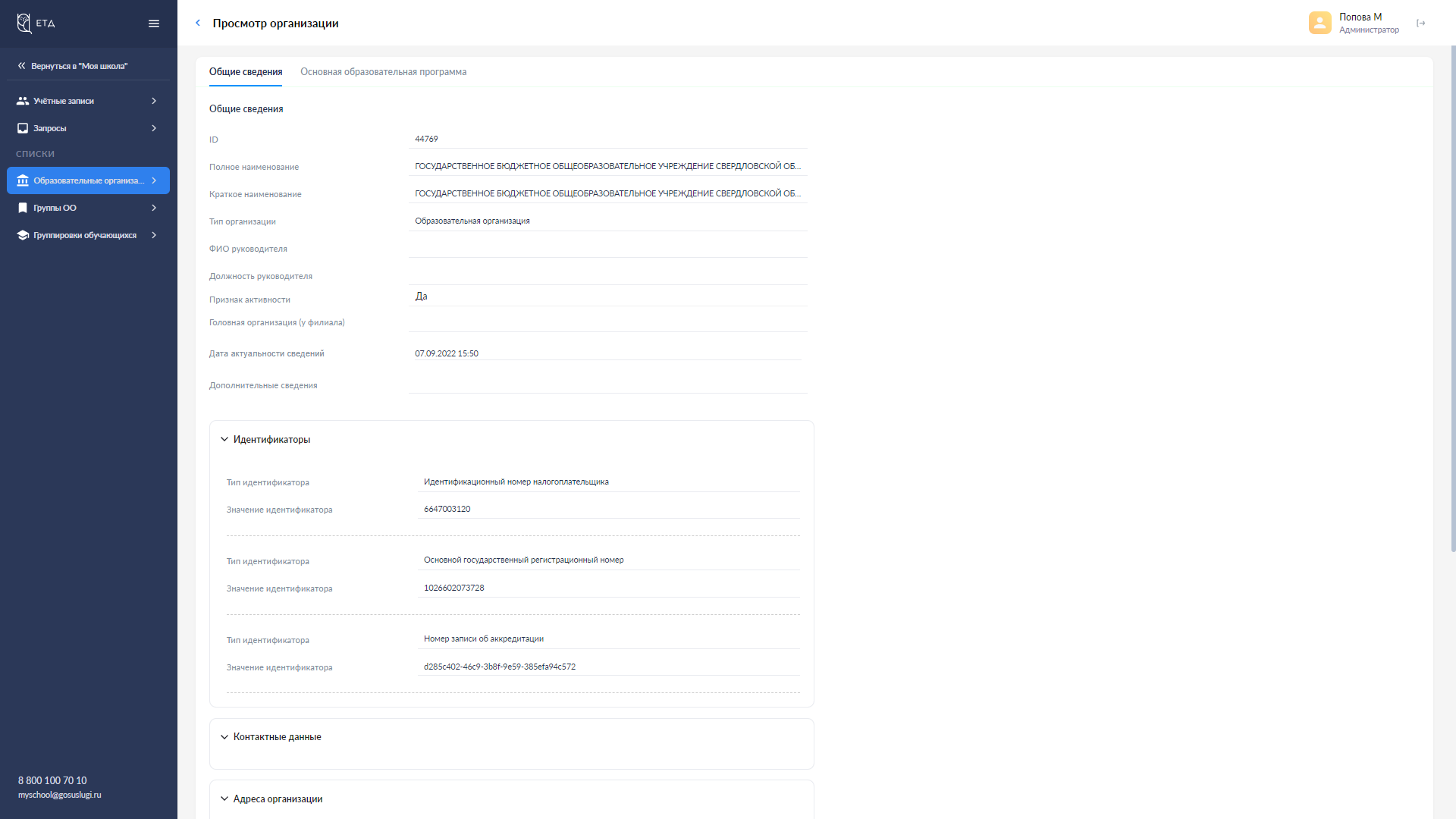Click the myschool@gosuslugi.ru email link
Screen dimensions: 1456x819
click(59, 795)
